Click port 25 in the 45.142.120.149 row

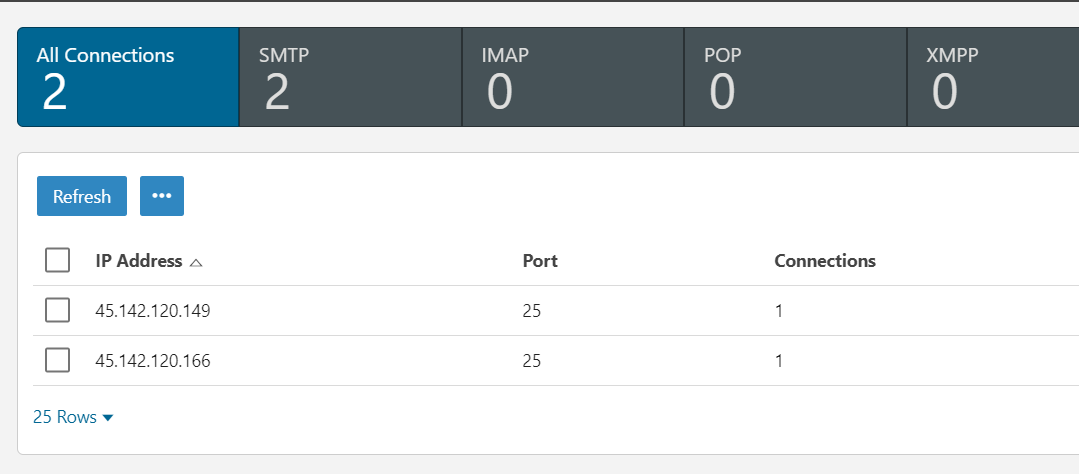tap(532, 311)
